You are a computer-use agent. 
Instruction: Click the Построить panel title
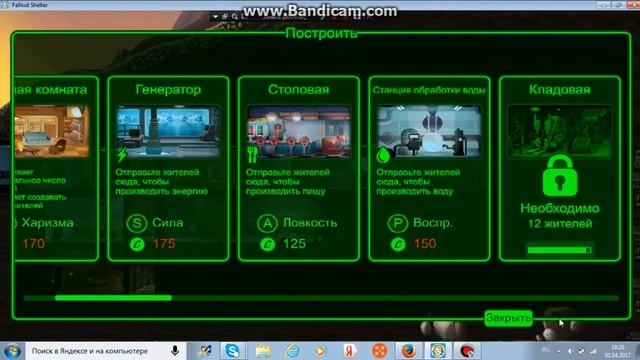pyautogui.click(x=321, y=33)
